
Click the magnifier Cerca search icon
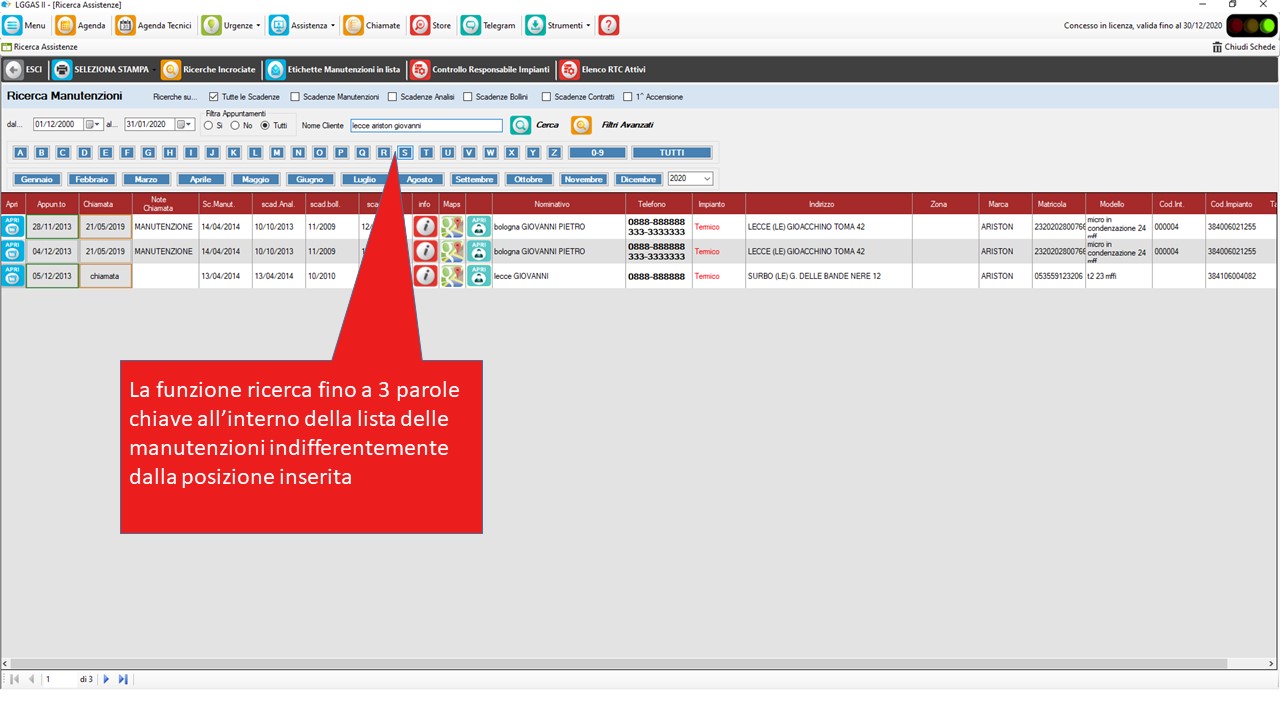(x=520, y=125)
